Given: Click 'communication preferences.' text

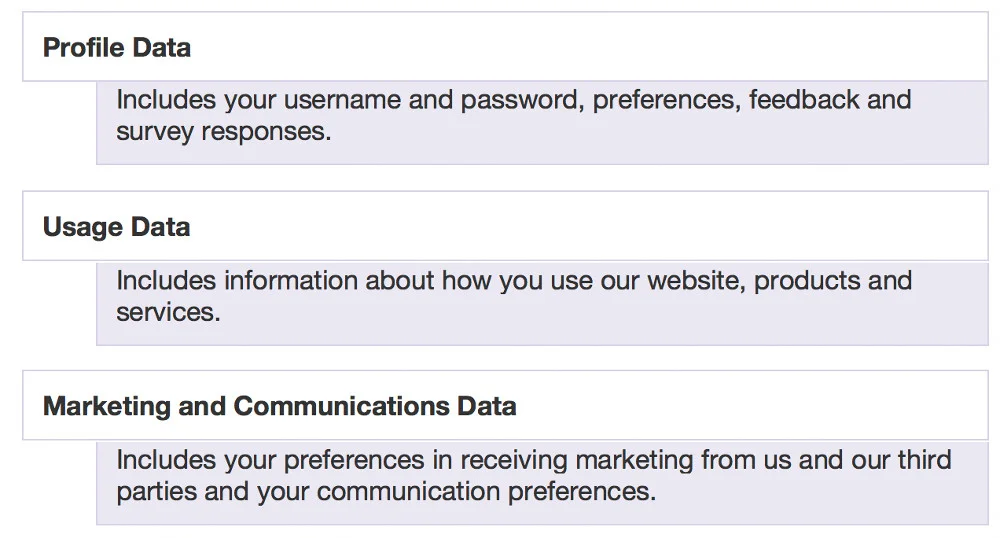Looking at the screenshot, I should coord(487,491).
